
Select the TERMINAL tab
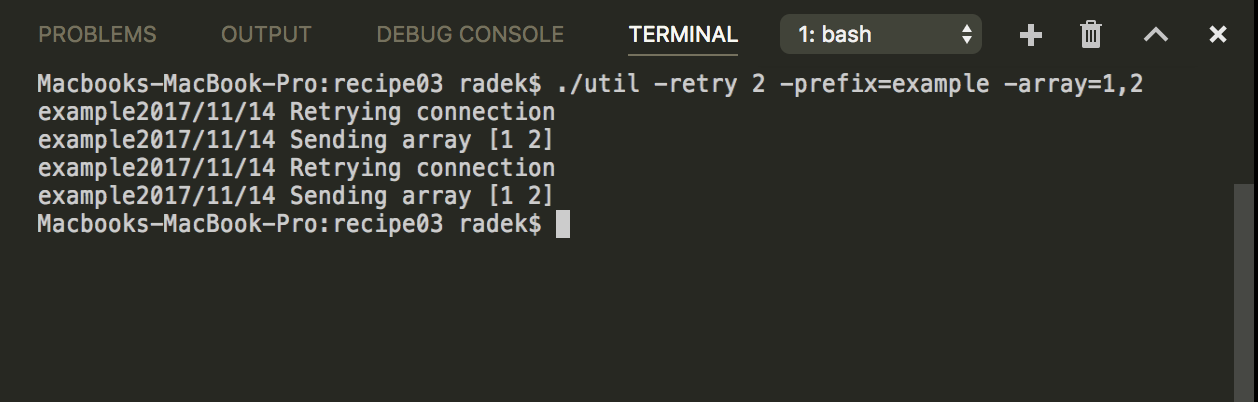[683, 35]
